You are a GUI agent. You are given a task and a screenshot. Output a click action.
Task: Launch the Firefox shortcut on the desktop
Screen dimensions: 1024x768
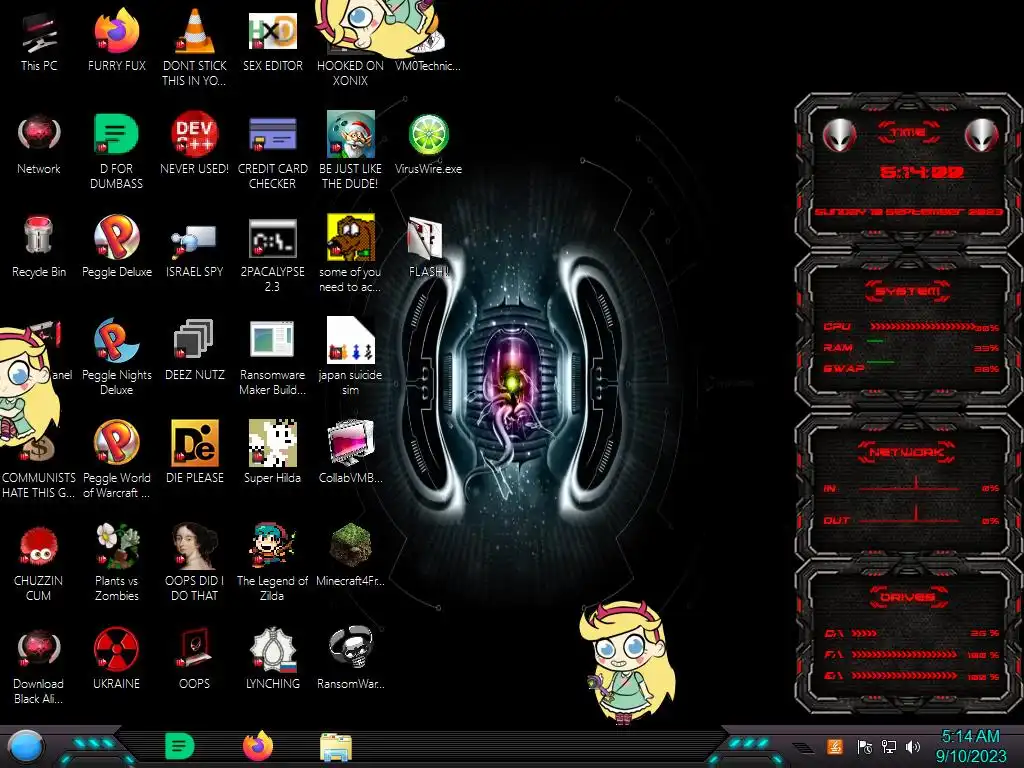(116, 40)
